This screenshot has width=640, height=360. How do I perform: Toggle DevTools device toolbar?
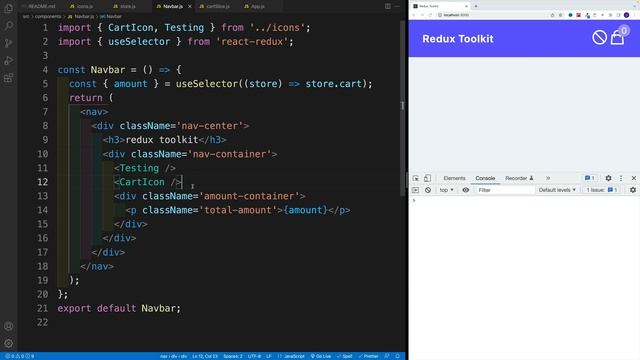point(427,178)
